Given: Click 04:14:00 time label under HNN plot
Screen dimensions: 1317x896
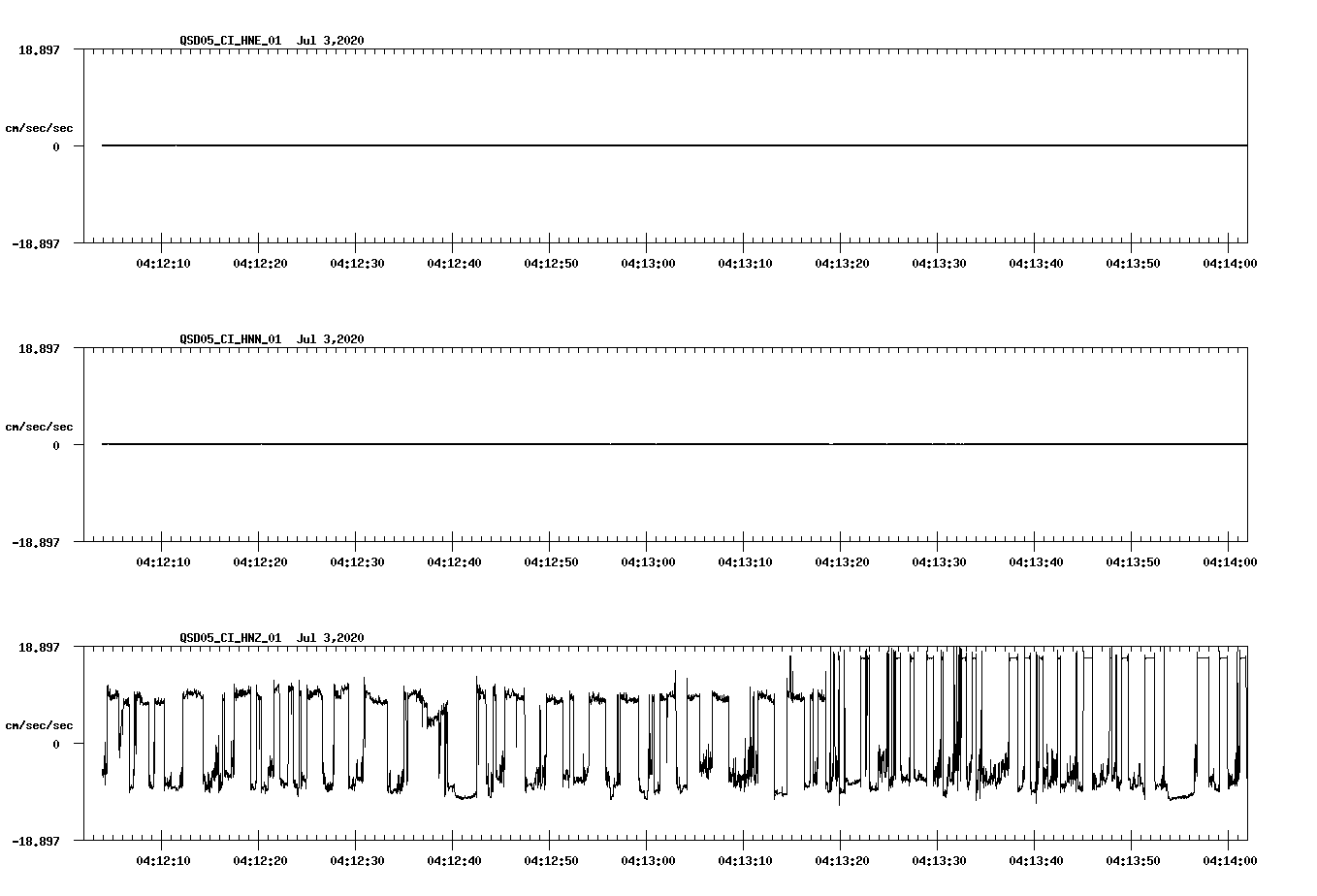Looking at the screenshot, I should point(1230,562).
